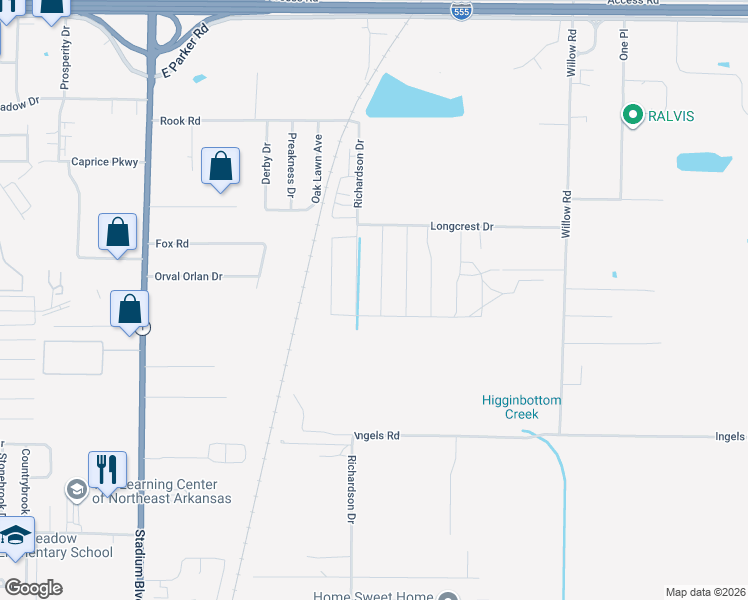
Task: Open the shopping marker below Orval Orlan Dr
Action: pyautogui.click(x=129, y=310)
